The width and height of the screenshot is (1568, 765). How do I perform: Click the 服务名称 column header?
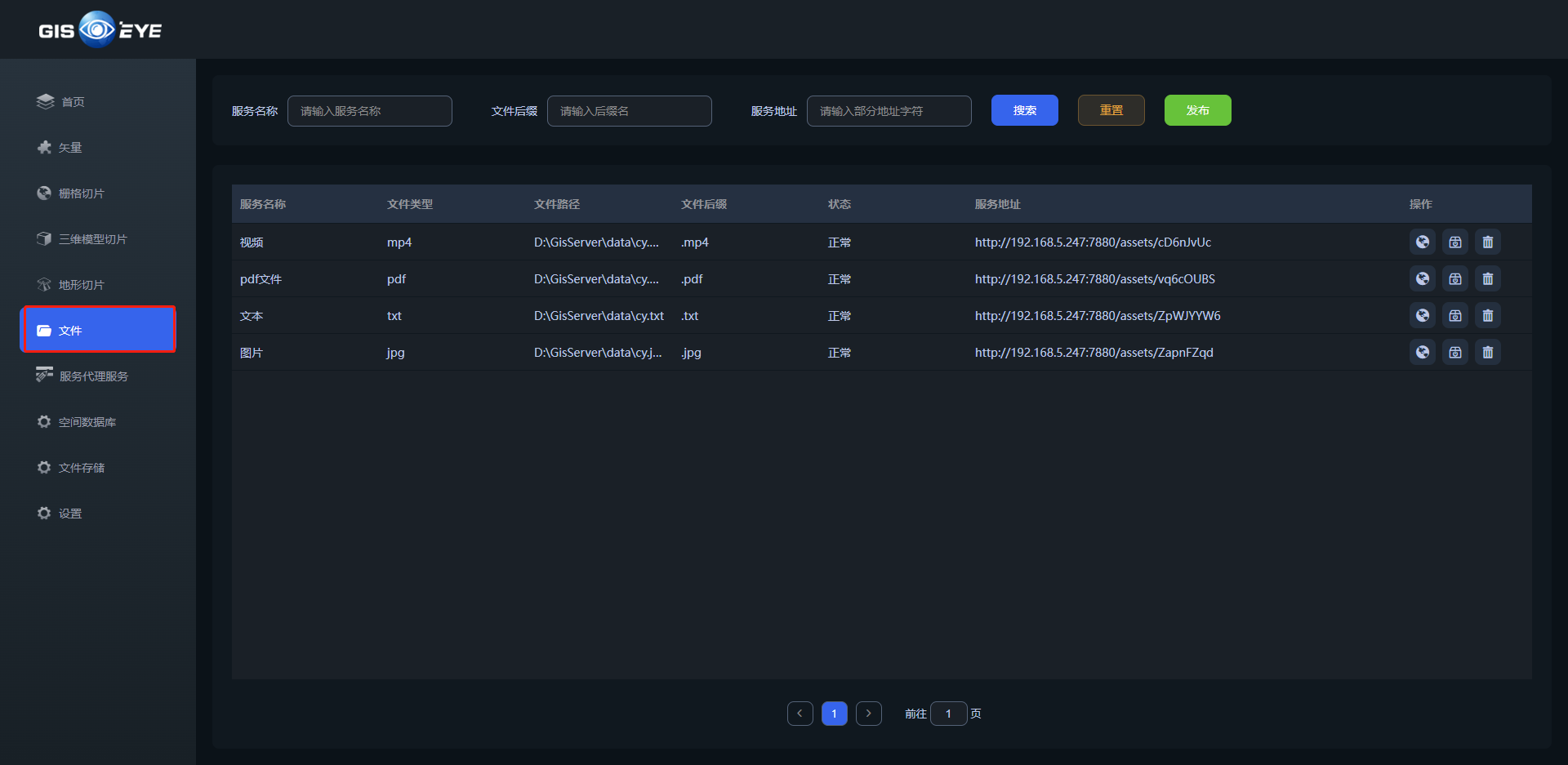click(263, 204)
